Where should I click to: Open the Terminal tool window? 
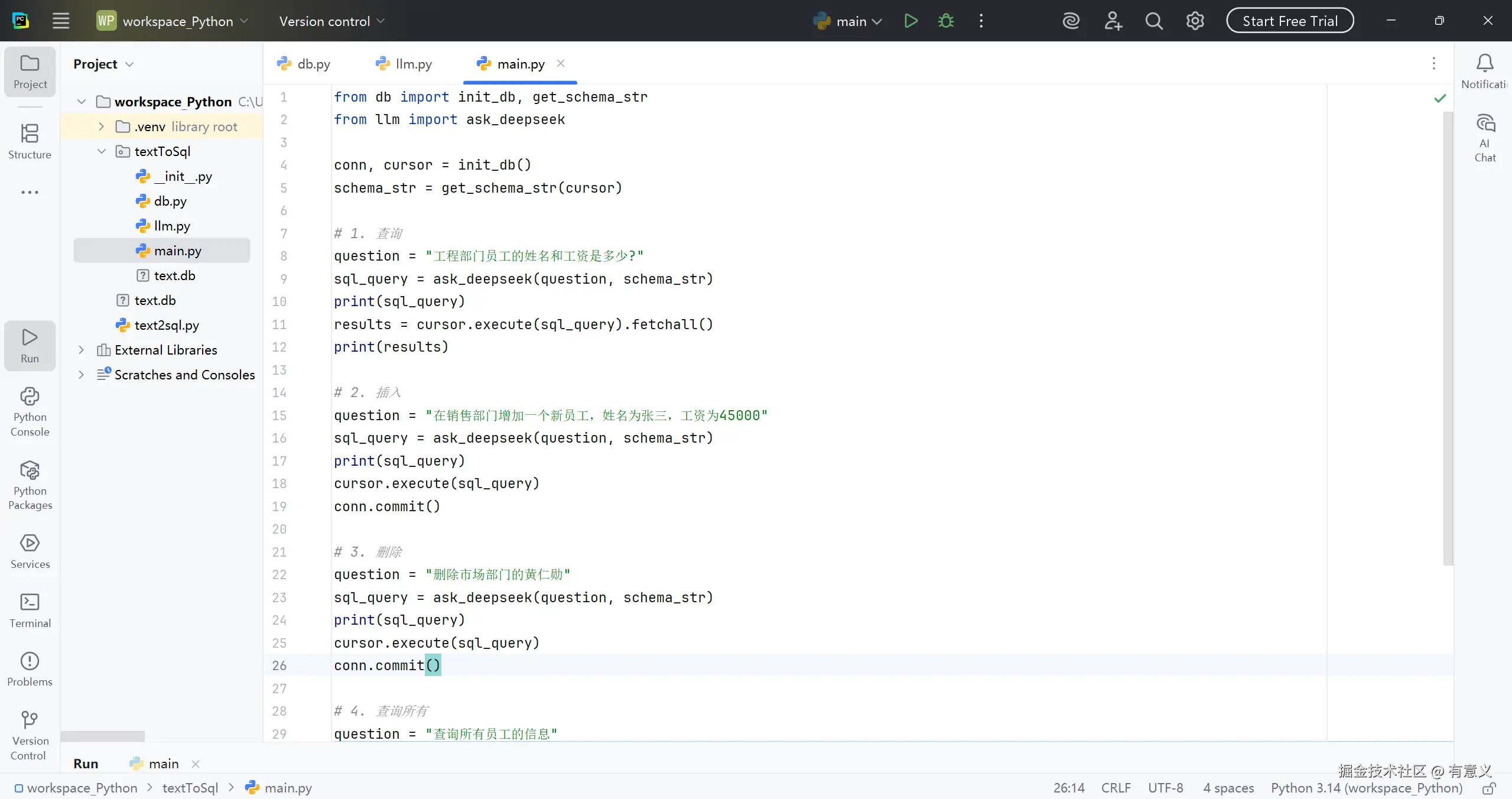click(x=30, y=610)
